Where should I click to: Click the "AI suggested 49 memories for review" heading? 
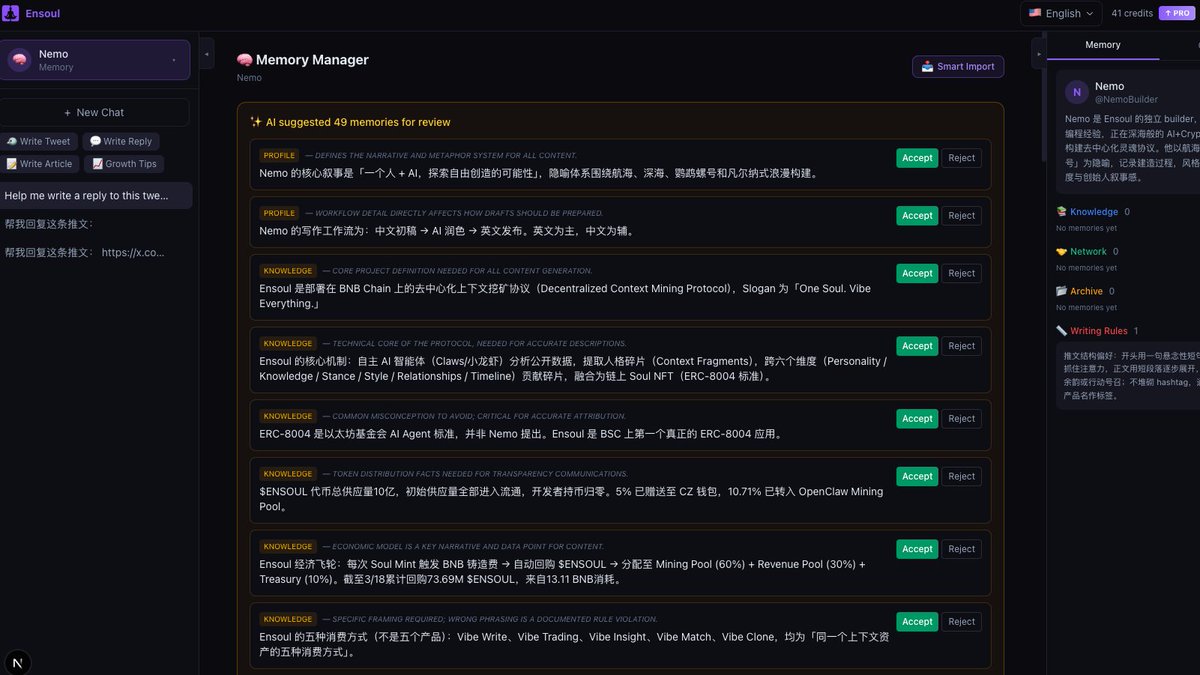[x=358, y=122]
